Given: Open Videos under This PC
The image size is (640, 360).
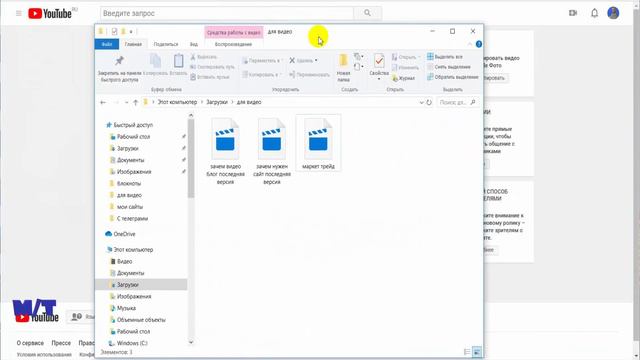Looking at the screenshot, I should click(121, 261).
